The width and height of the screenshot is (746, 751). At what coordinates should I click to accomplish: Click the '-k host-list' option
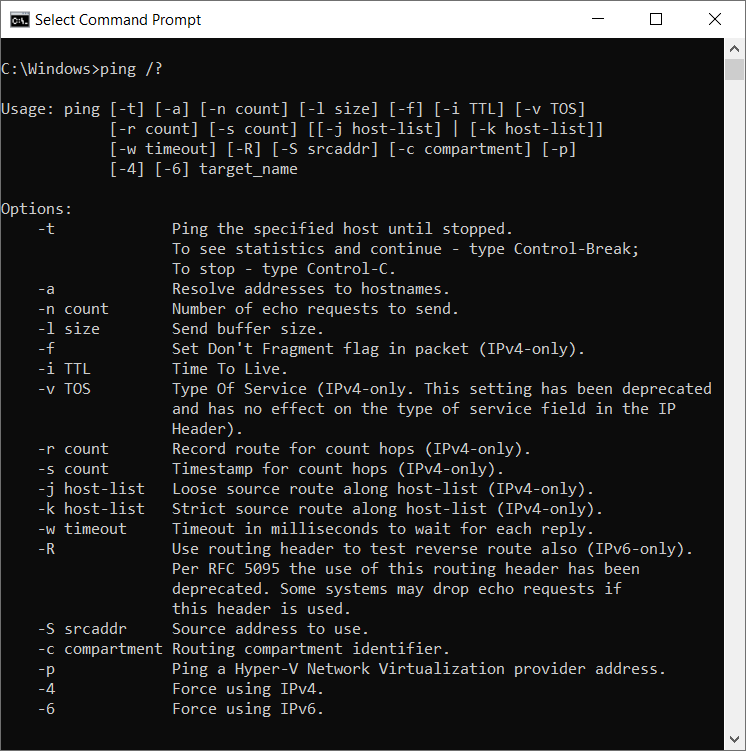[x=91, y=509]
